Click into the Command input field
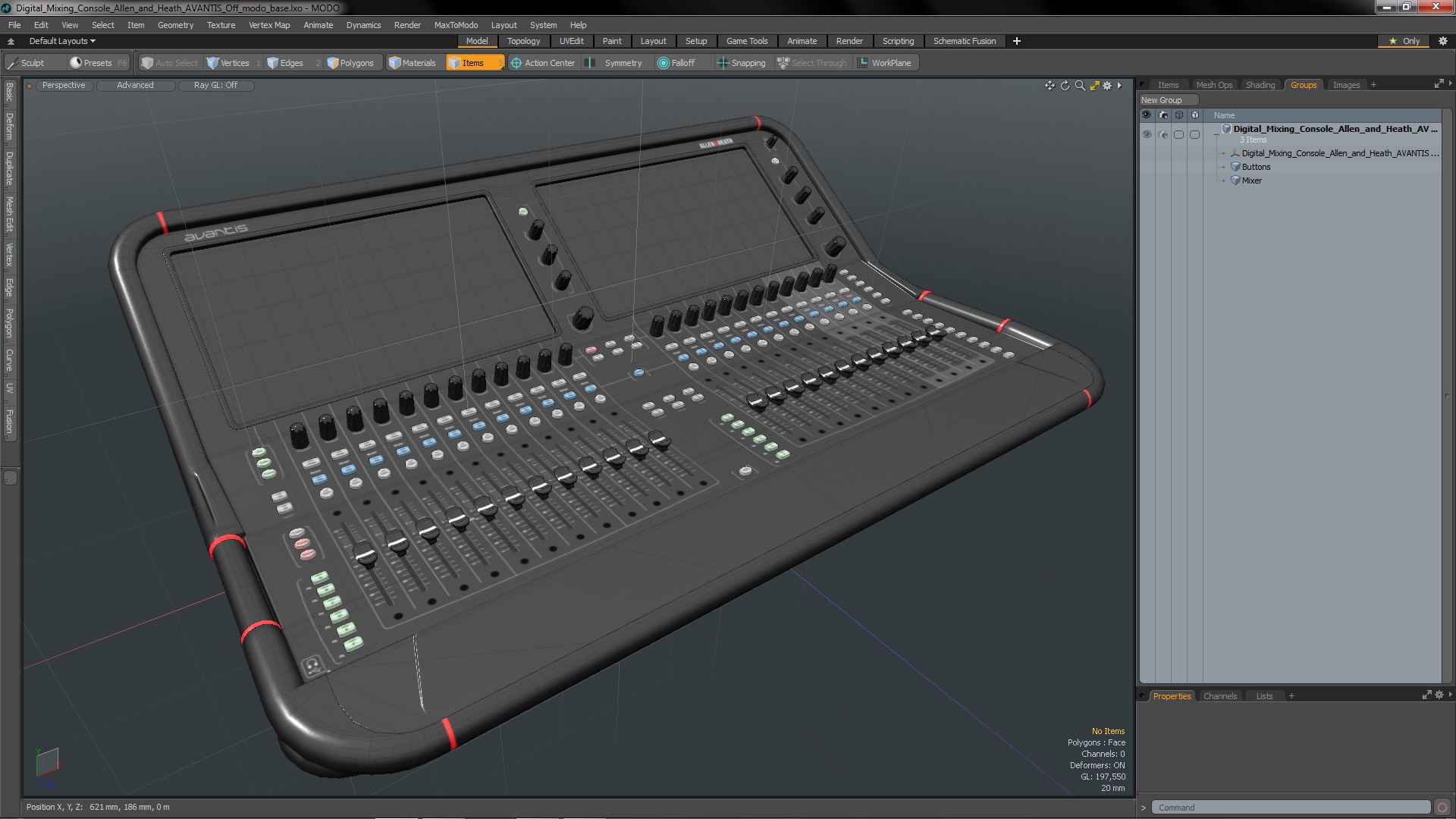Viewport: 1456px width, 819px height. (x=1291, y=808)
